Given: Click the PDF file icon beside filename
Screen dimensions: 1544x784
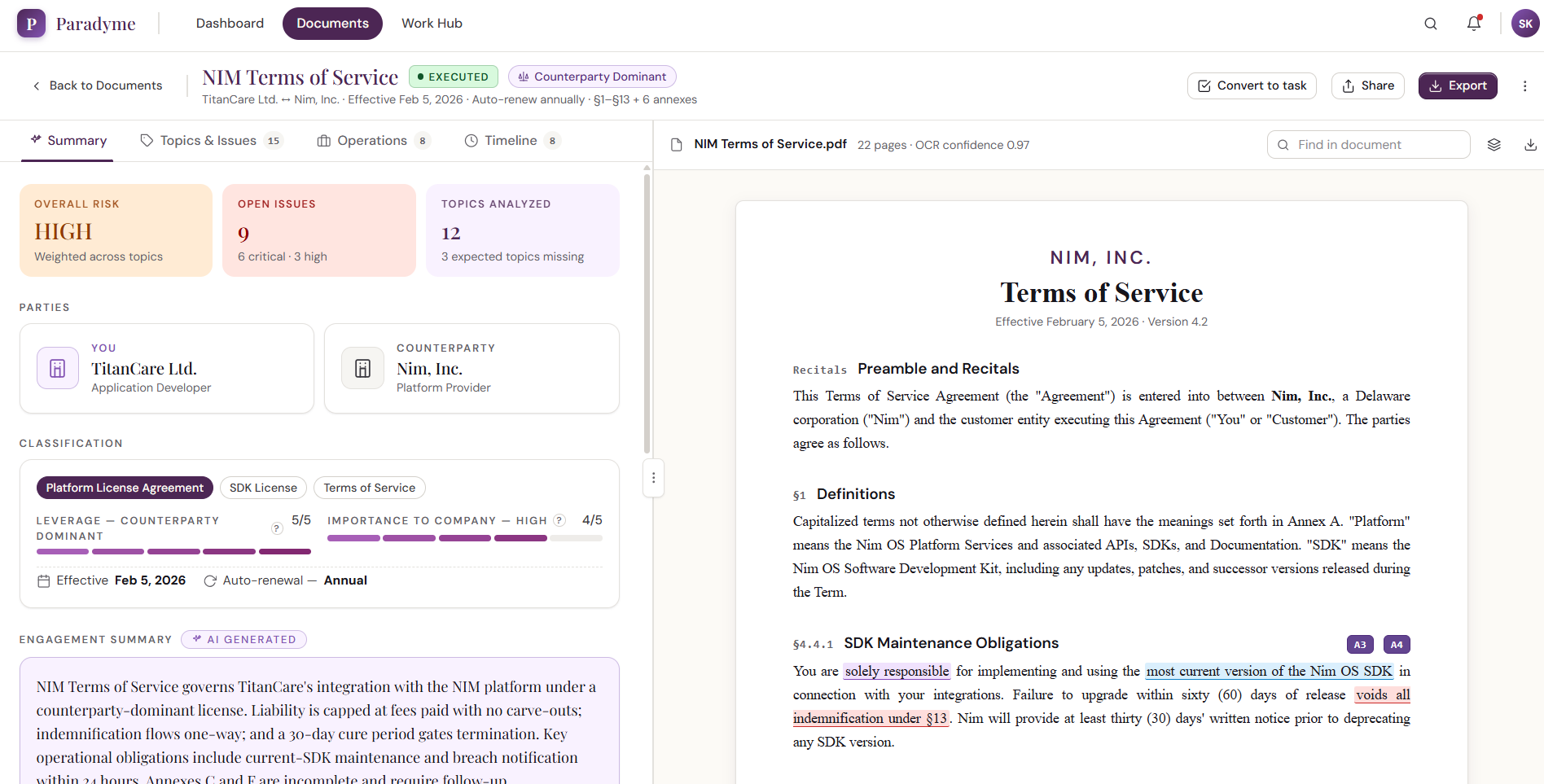Looking at the screenshot, I should (676, 145).
